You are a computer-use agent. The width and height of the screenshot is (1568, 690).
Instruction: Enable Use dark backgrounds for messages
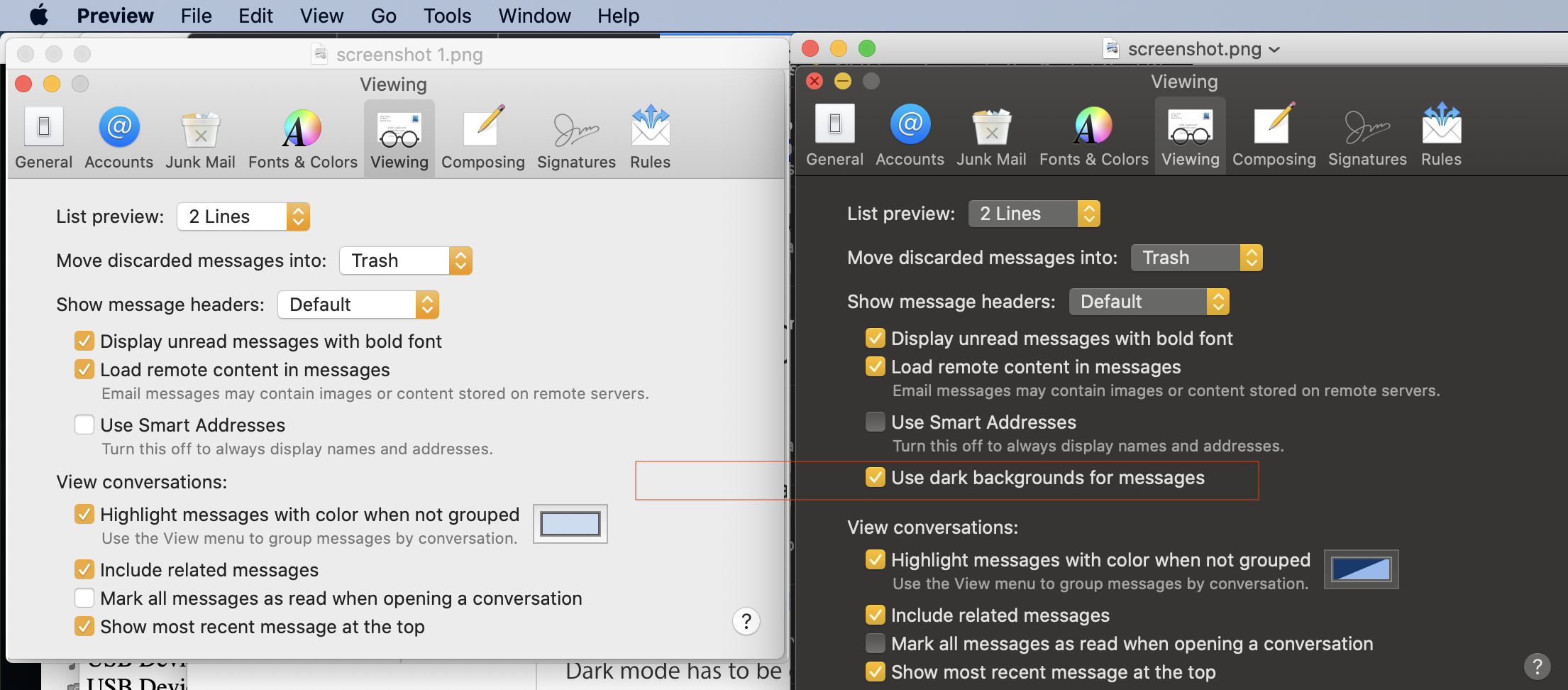pos(875,477)
